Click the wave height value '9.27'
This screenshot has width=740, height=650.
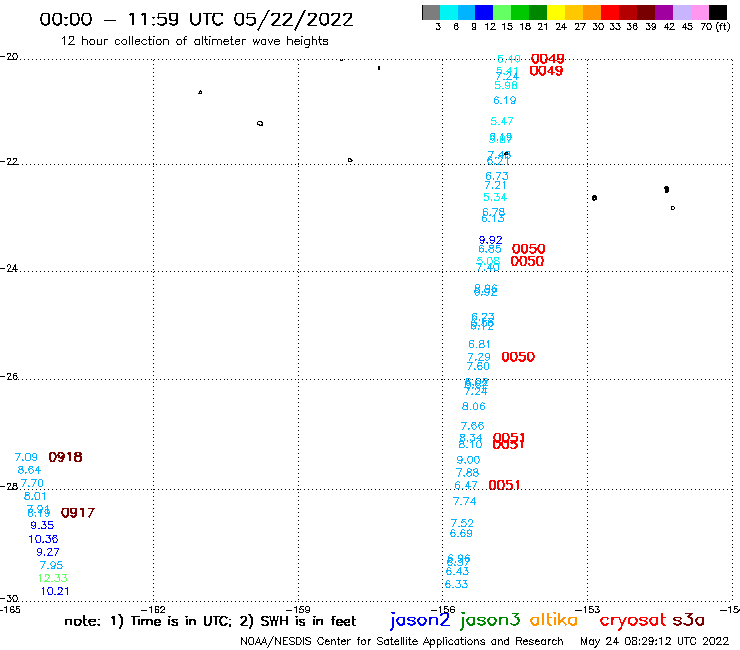(x=48, y=552)
